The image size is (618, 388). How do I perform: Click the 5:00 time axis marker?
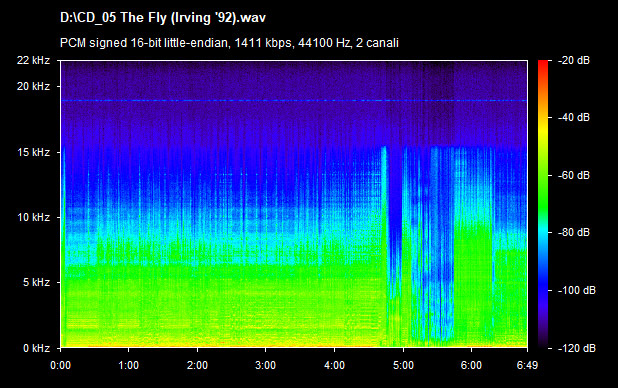click(x=403, y=366)
